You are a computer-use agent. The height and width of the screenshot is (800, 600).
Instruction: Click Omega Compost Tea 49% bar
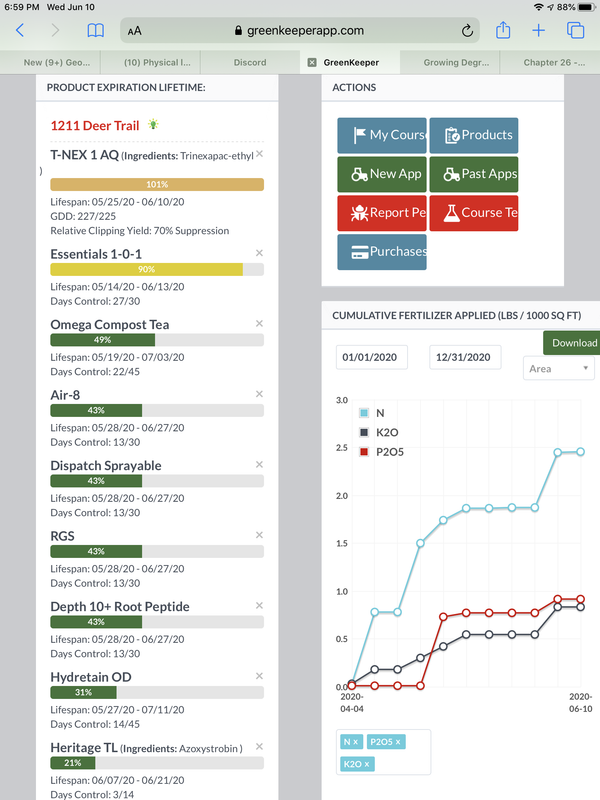(x=157, y=340)
